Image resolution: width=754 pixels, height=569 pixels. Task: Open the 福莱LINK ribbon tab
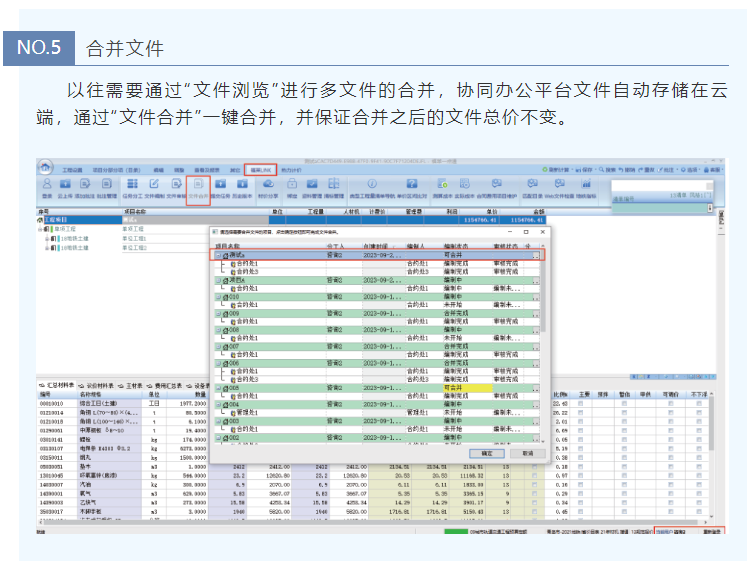point(261,170)
